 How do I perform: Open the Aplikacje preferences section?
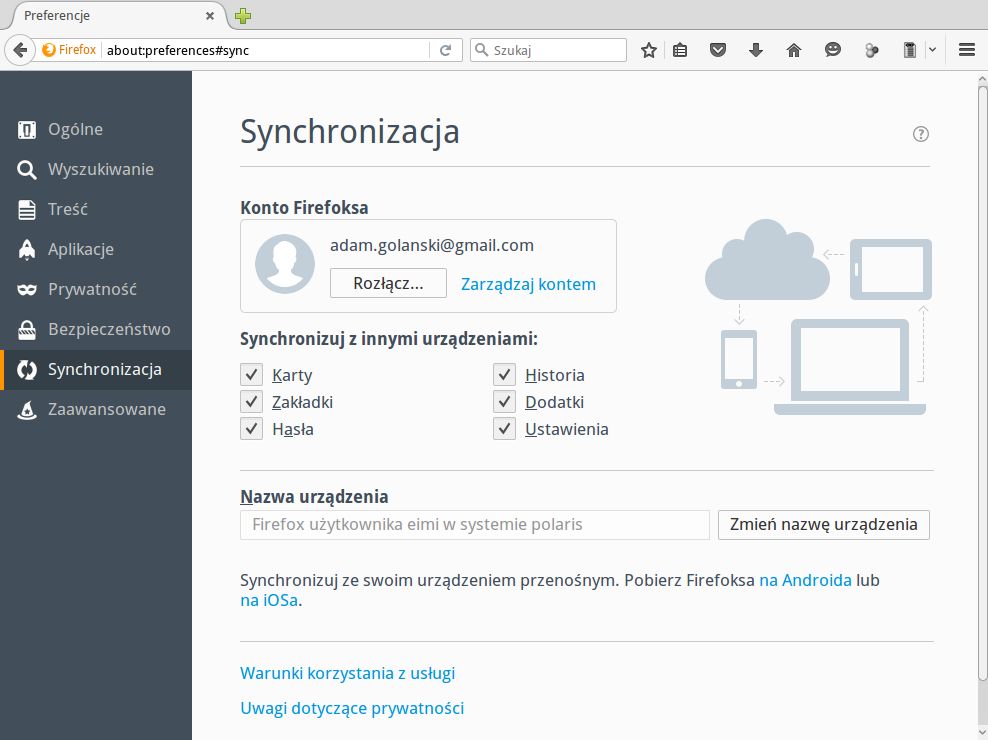point(96,249)
